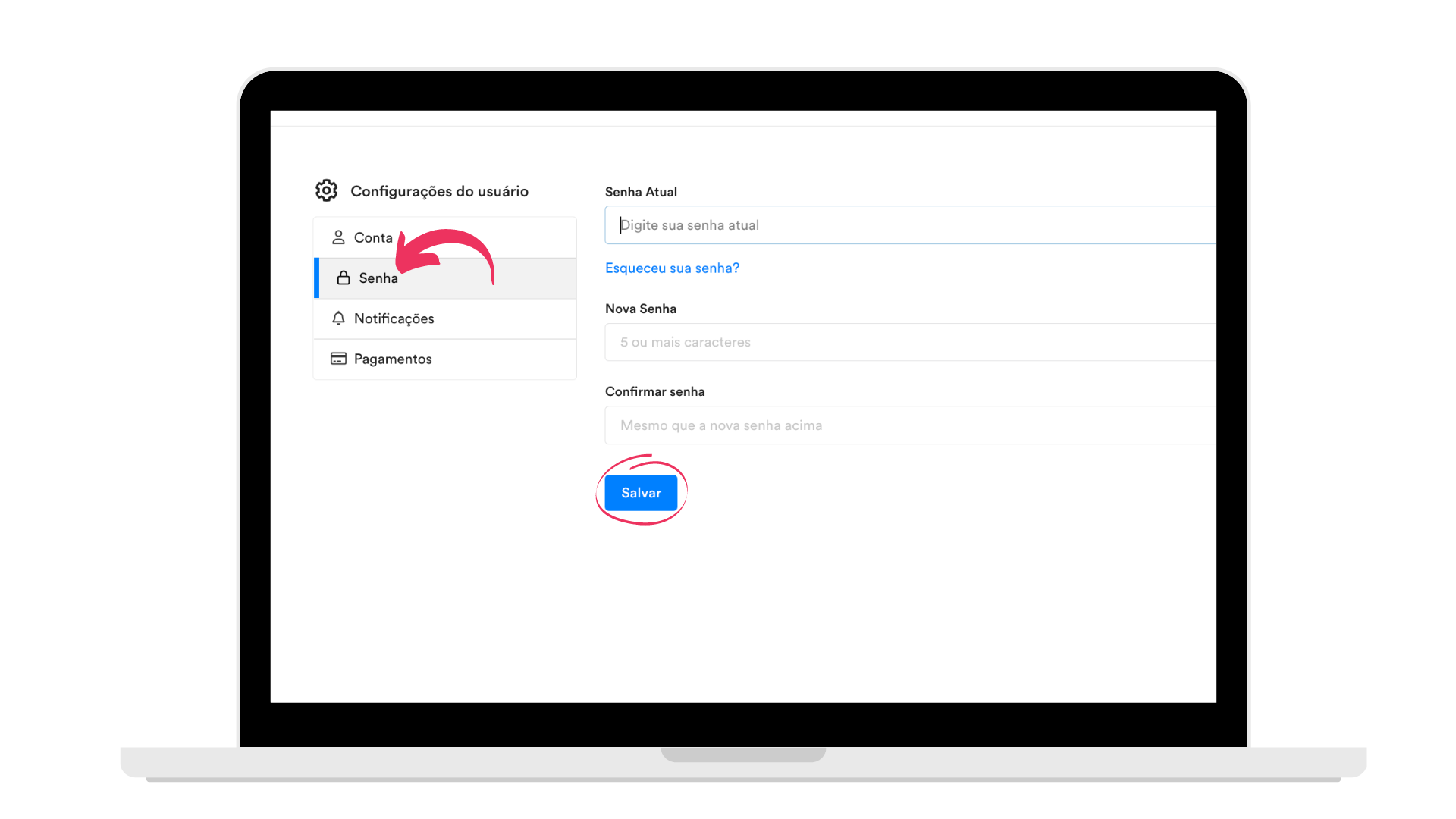This screenshot has height=819, width=1456.
Task: Click the blue active indicator beside Senha
Action: pos(317,278)
